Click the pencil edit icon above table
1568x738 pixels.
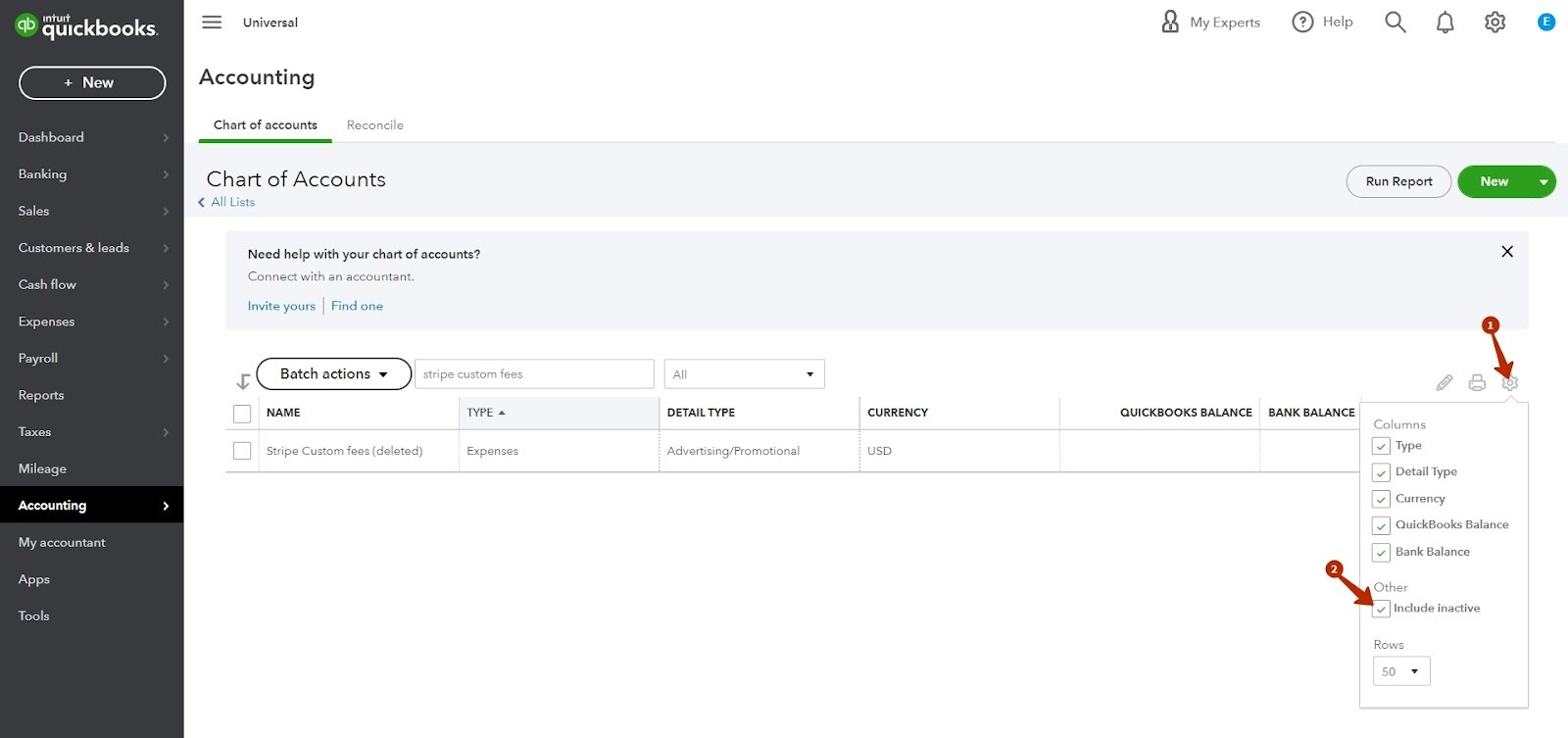[1445, 382]
